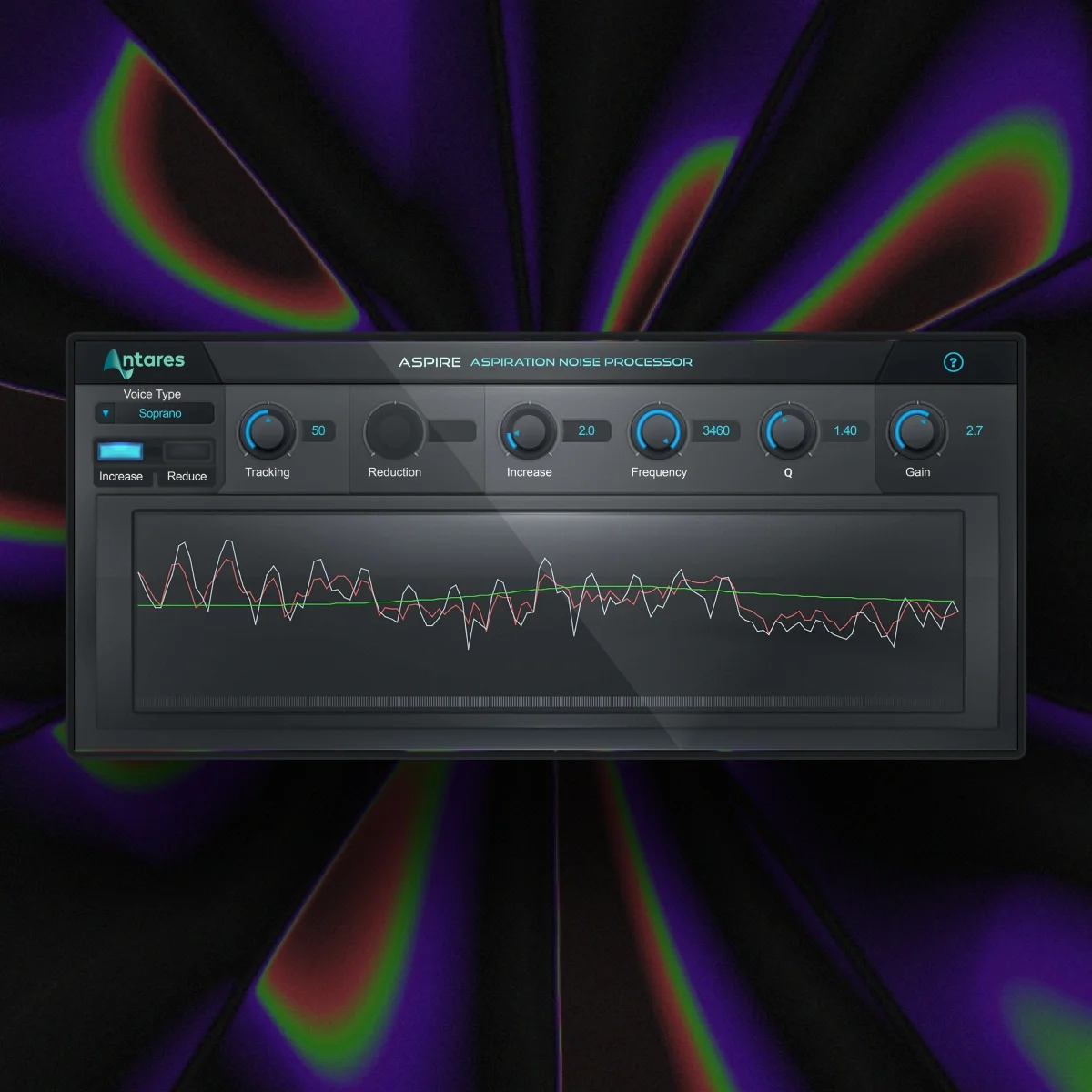Click the Q label under its knob
The width and height of the screenshot is (1092, 1092).
click(x=788, y=473)
